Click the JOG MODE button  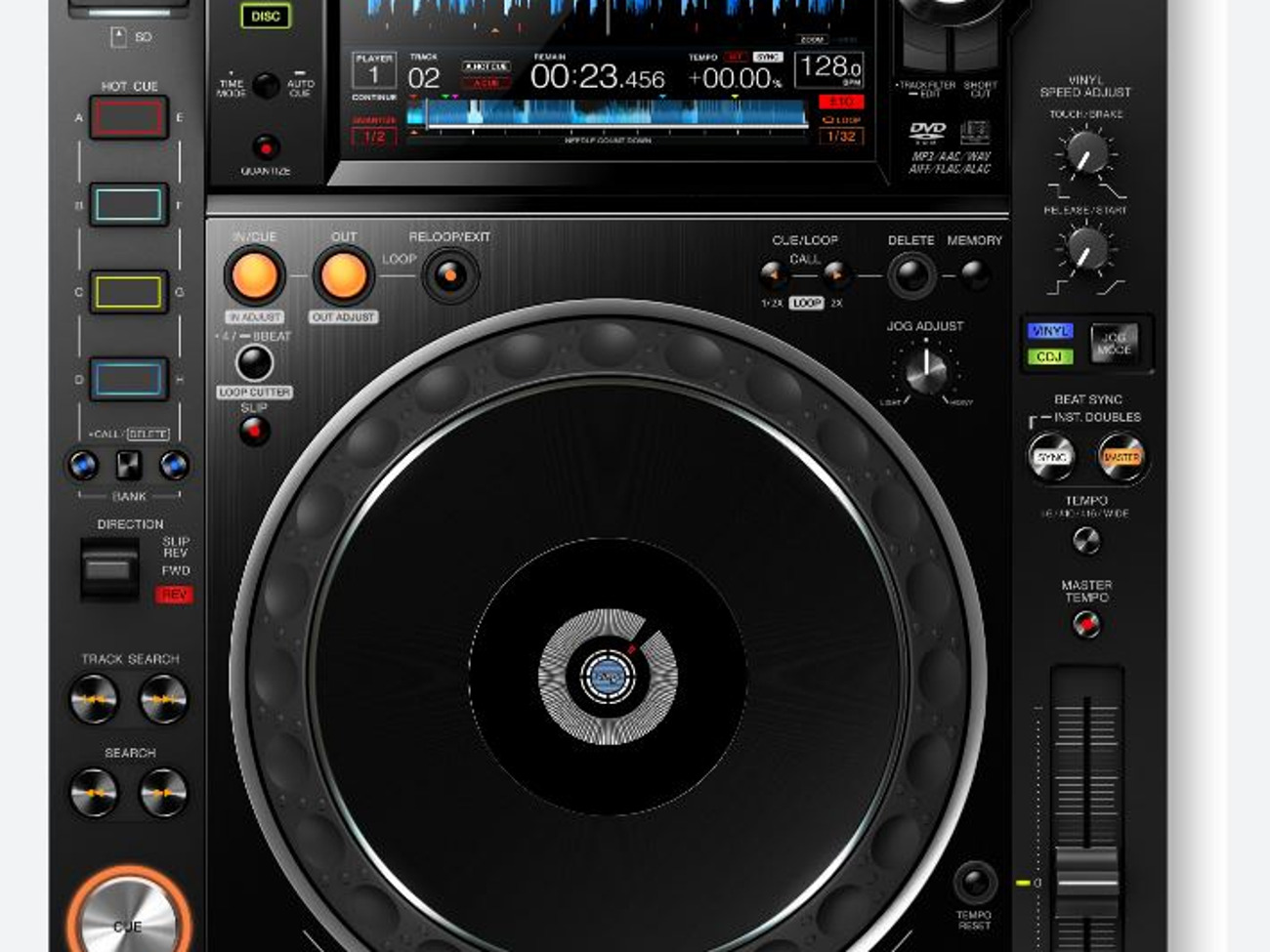tap(1115, 344)
